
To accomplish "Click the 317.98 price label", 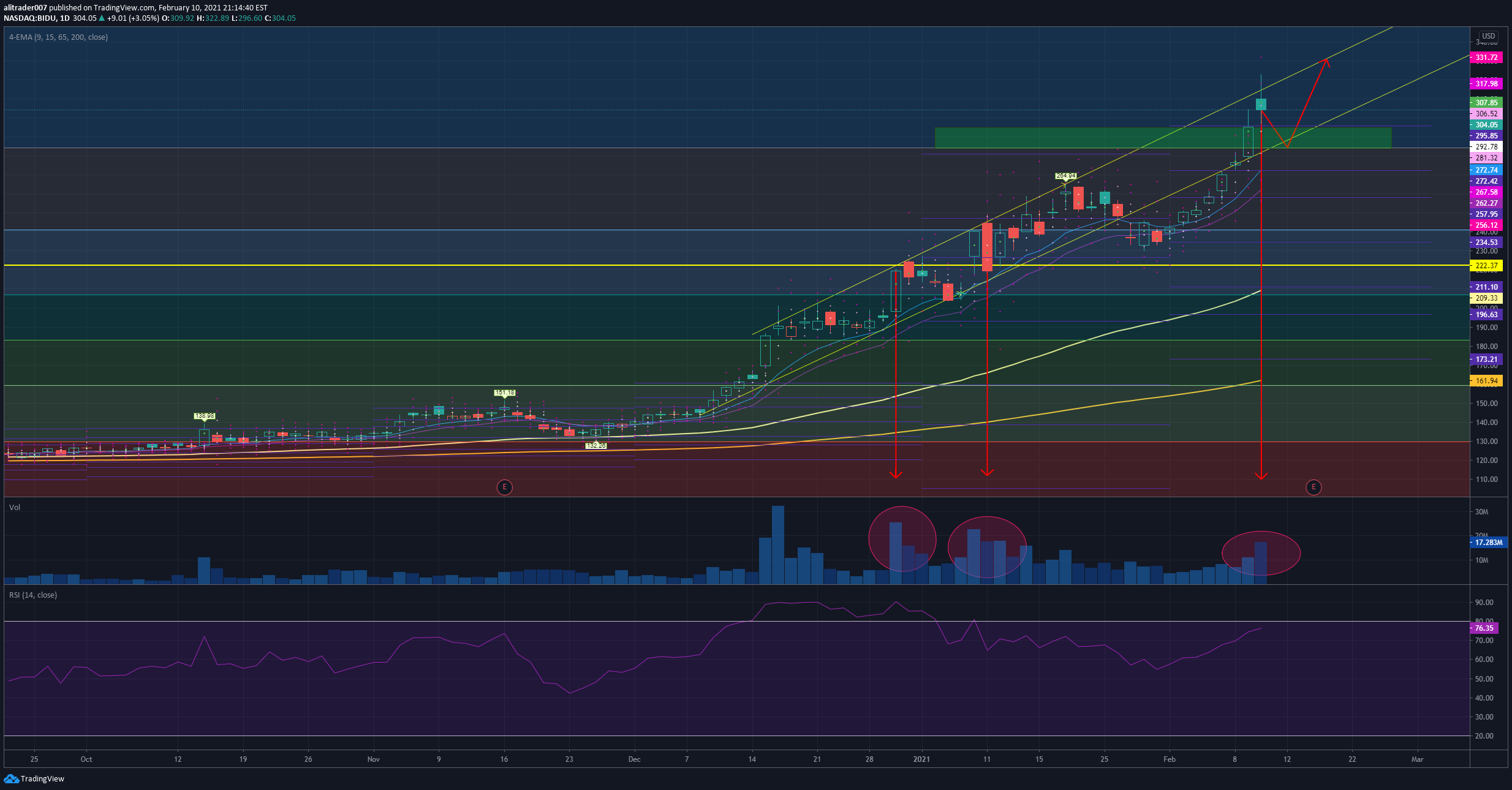I will pyautogui.click(x=1486, y=84).
